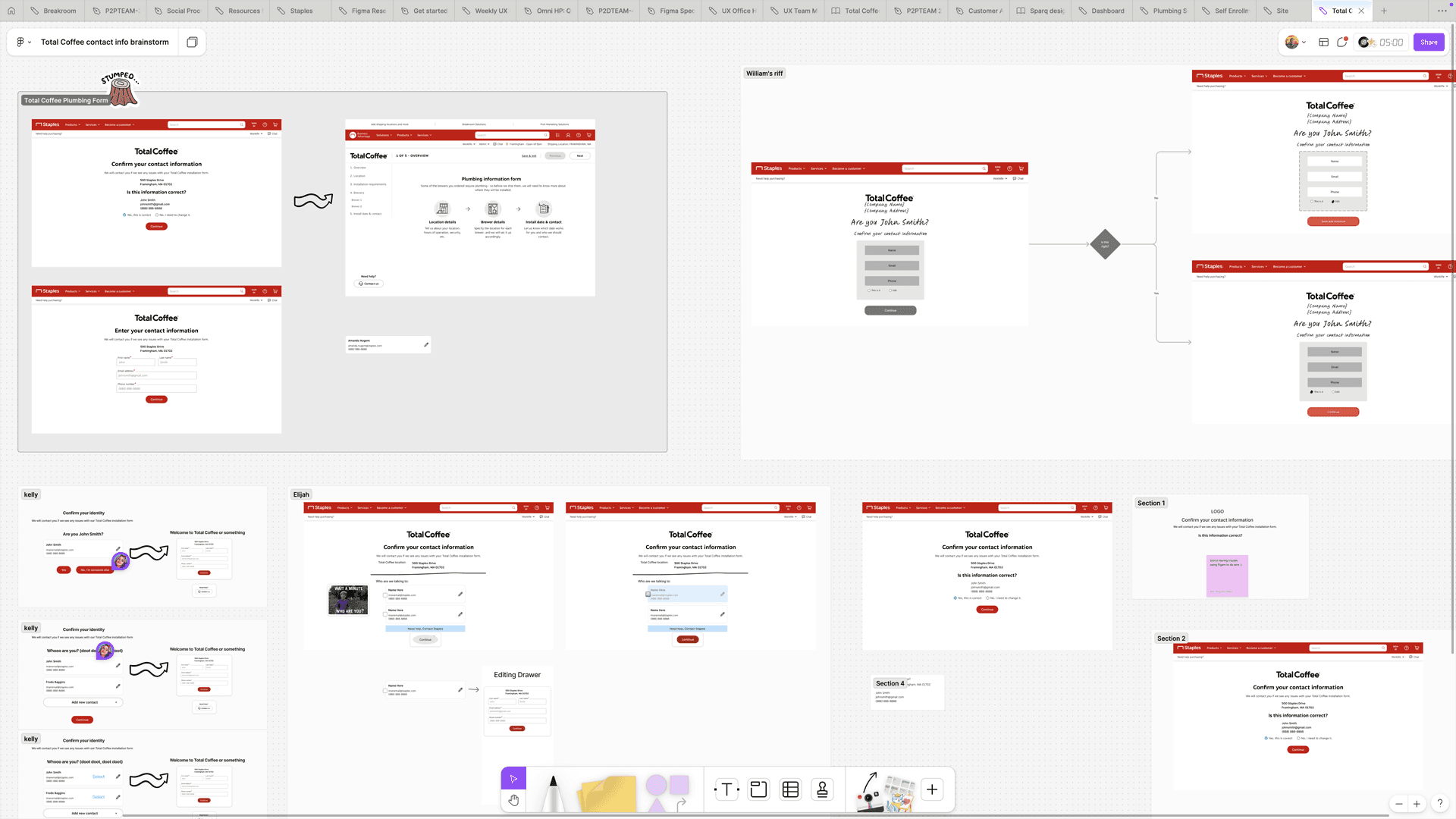
Task: Select the 'Elijah' section label
Action: pyautogui.click(x=301, y=494)
